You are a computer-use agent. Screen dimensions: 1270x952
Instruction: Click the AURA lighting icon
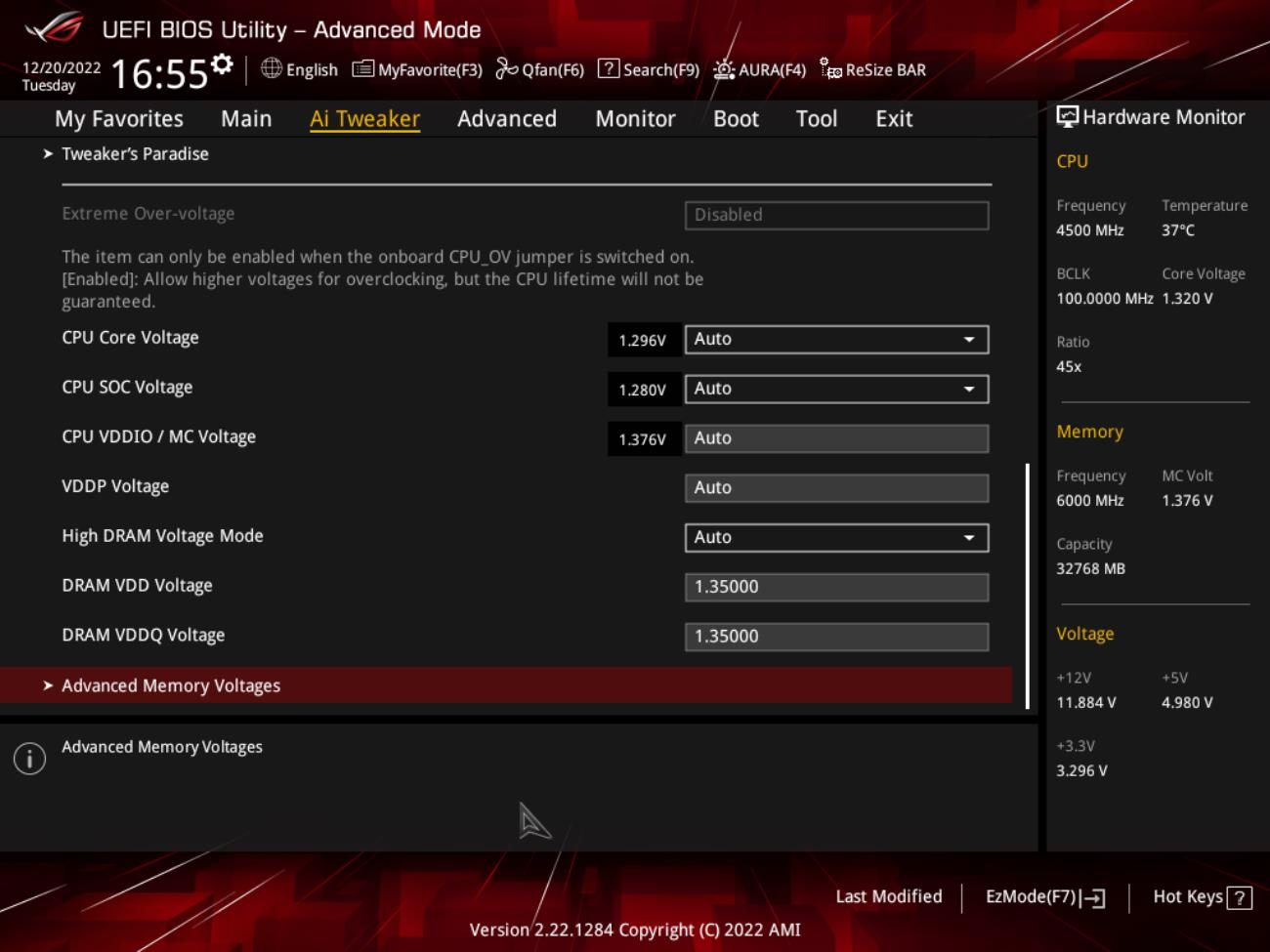click(724, 68)
